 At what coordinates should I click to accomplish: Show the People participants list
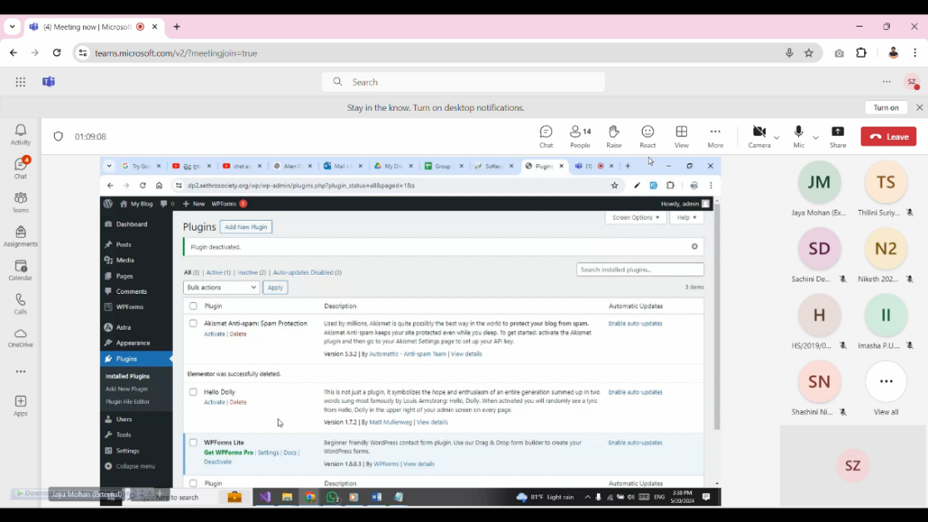580,136
